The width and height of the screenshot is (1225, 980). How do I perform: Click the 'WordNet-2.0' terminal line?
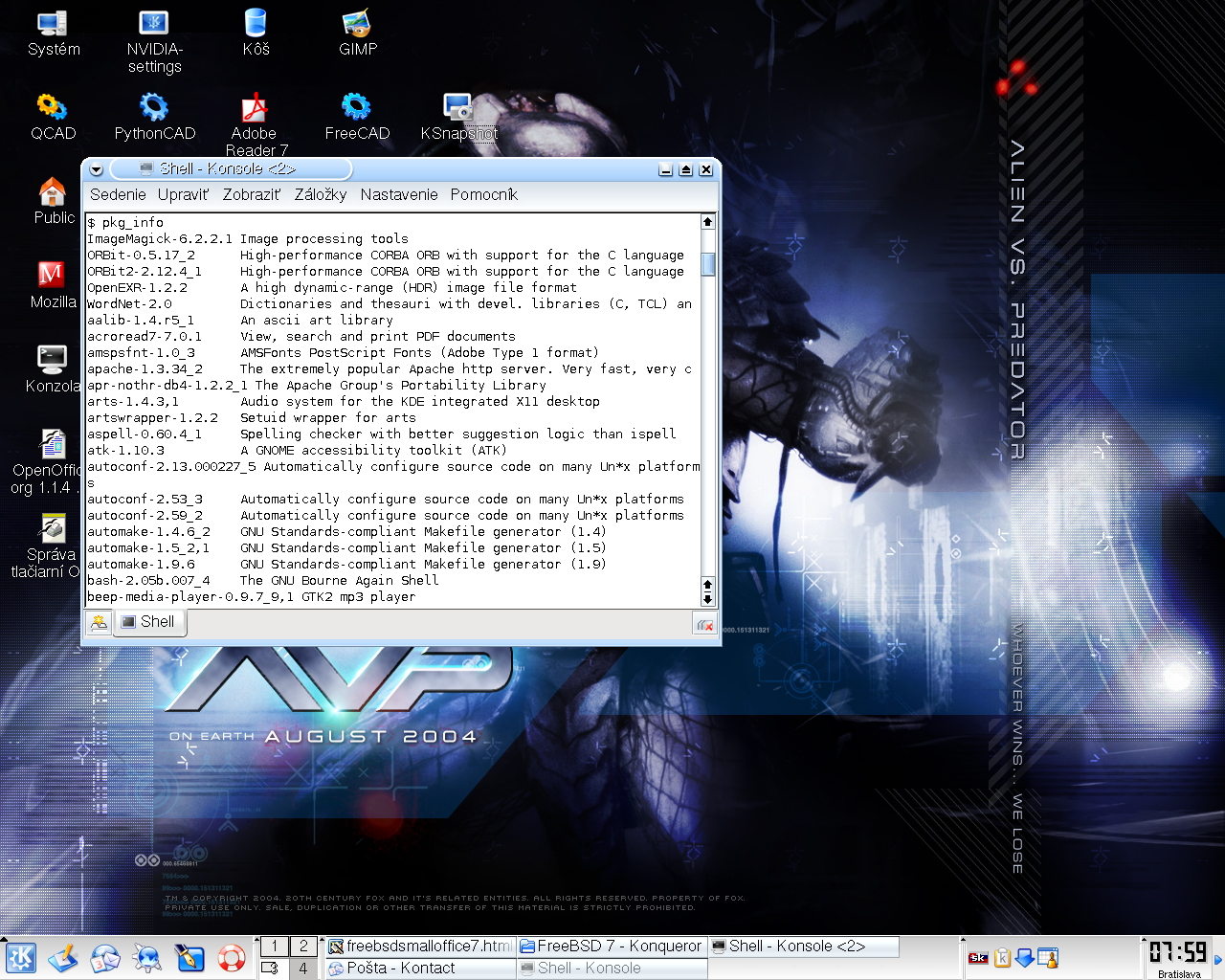click(390, 303)
